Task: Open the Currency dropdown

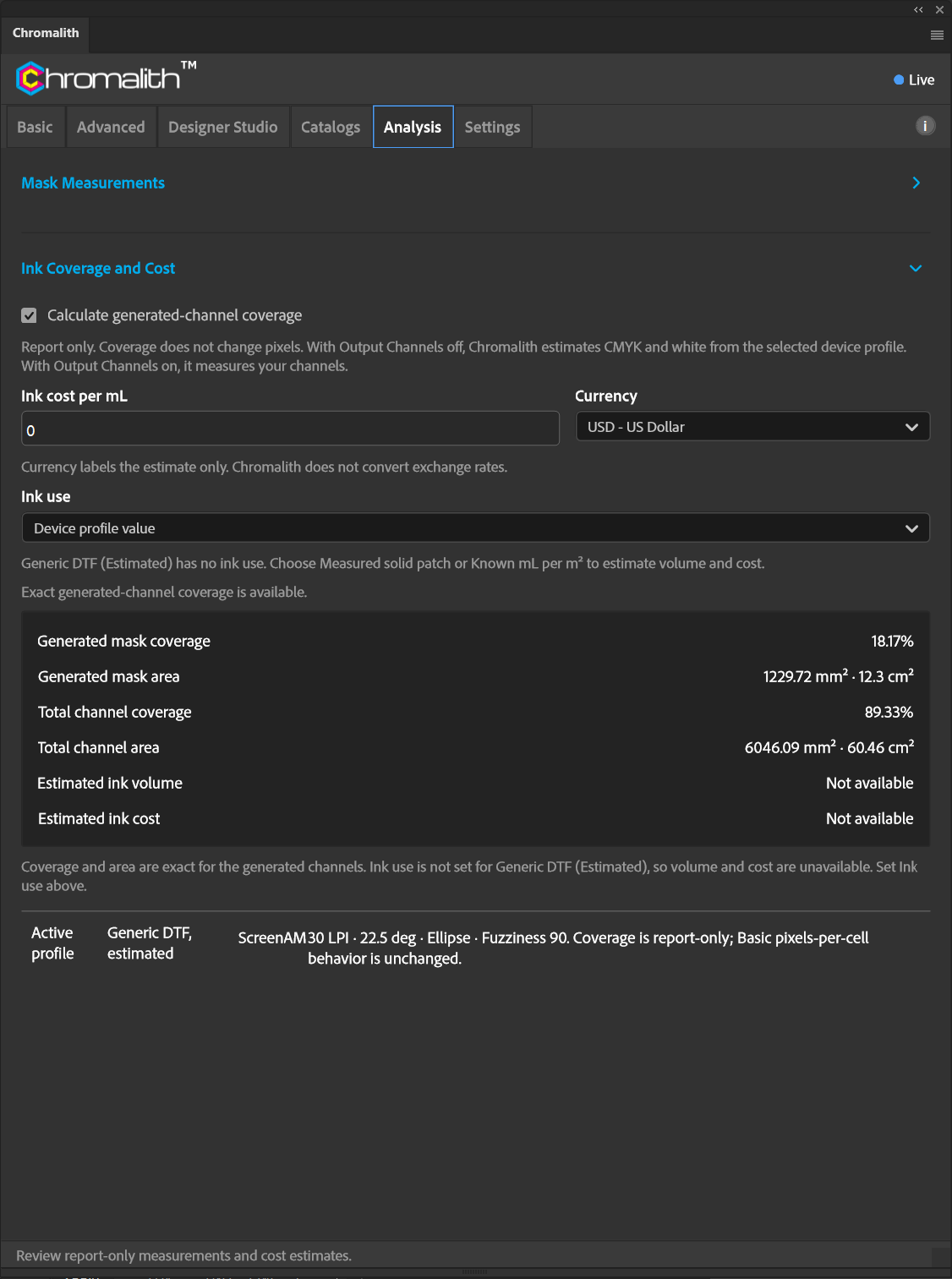Action: [x=752, y=427]
